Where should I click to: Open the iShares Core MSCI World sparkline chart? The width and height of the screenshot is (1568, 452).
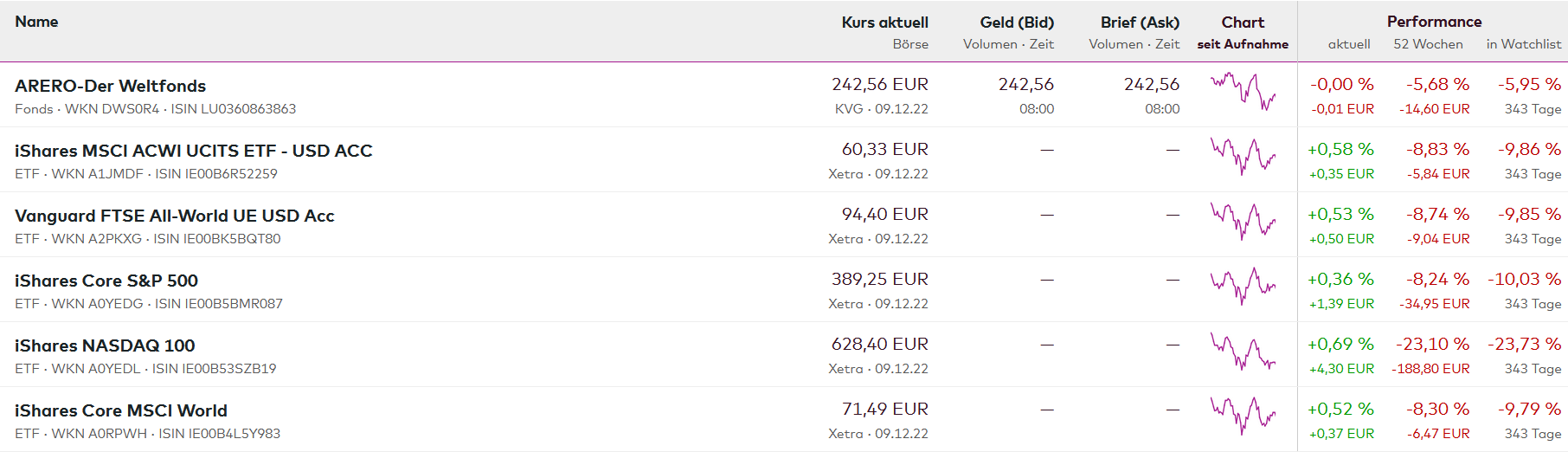[1243, 416]
